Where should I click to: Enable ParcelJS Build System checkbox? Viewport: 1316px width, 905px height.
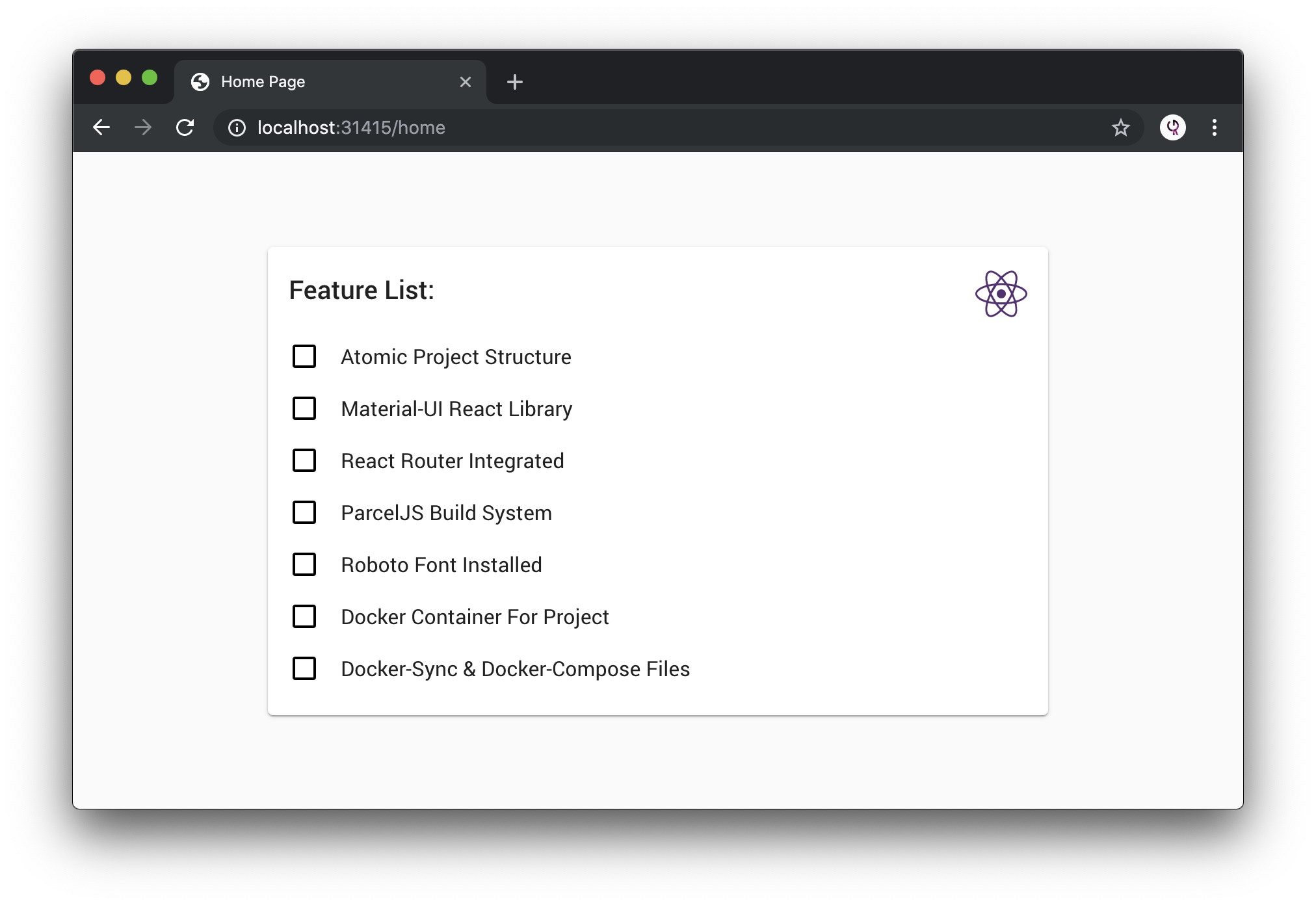pyautogui.click(x=304, y=512)
